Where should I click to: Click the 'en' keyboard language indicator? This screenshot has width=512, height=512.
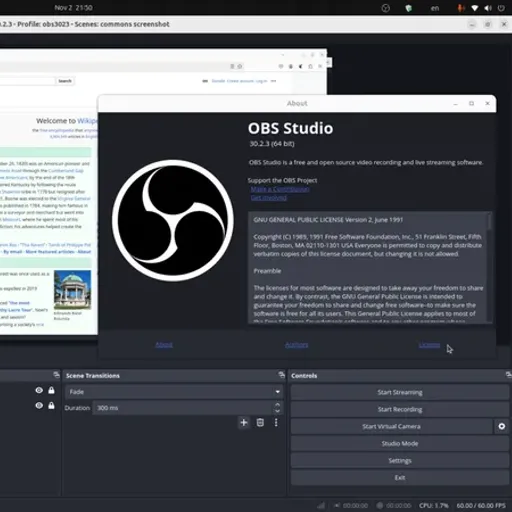click(x=435, y=8)
